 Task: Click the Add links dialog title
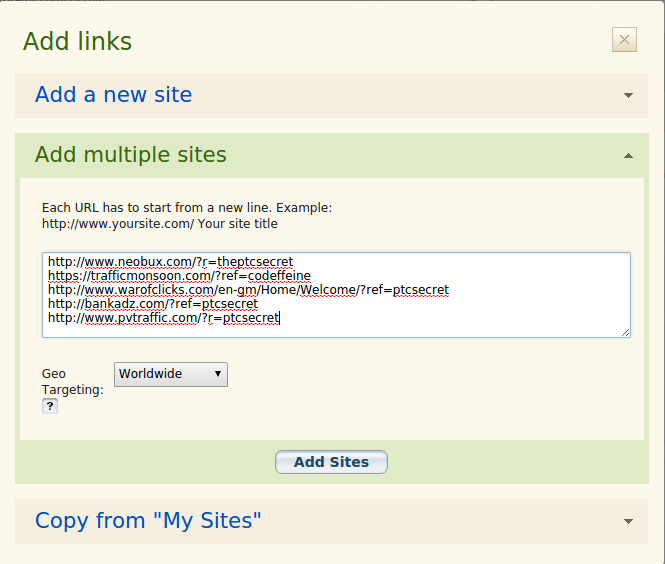78,41
